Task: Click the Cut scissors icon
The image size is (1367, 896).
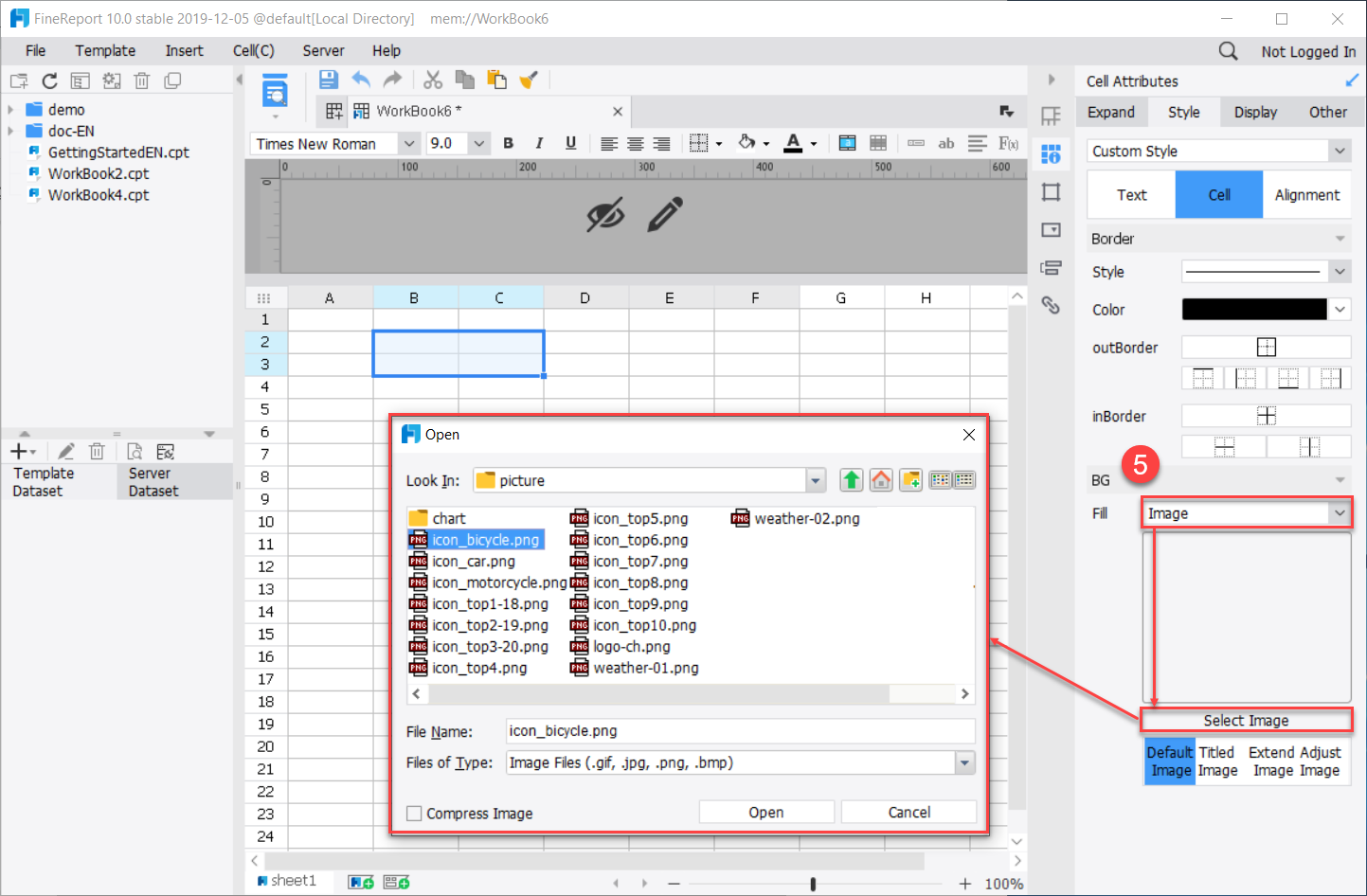Action: (x=433, y=81)
